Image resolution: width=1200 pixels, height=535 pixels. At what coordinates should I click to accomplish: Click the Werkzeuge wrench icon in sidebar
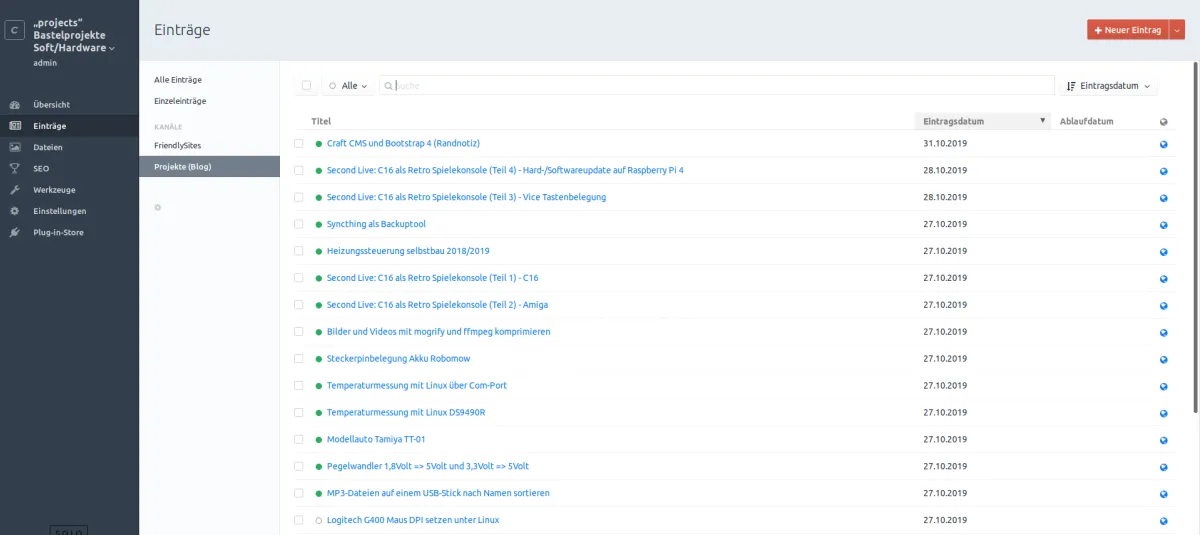coord(15,190)
